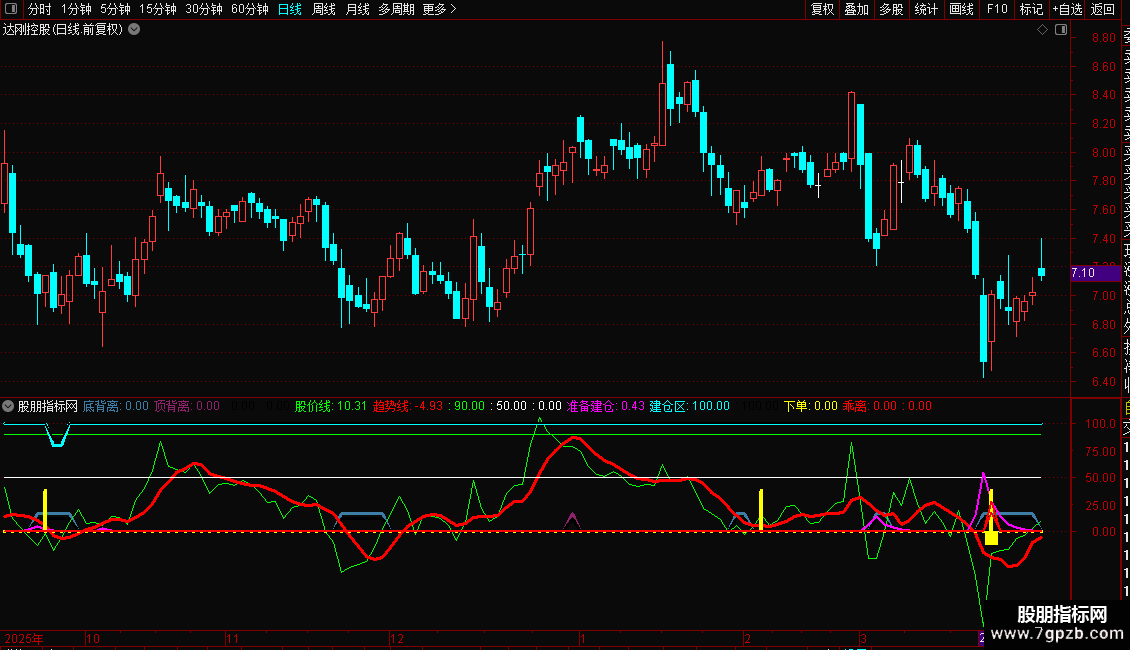Click the current price tag 7.10

pos(1095,273)
